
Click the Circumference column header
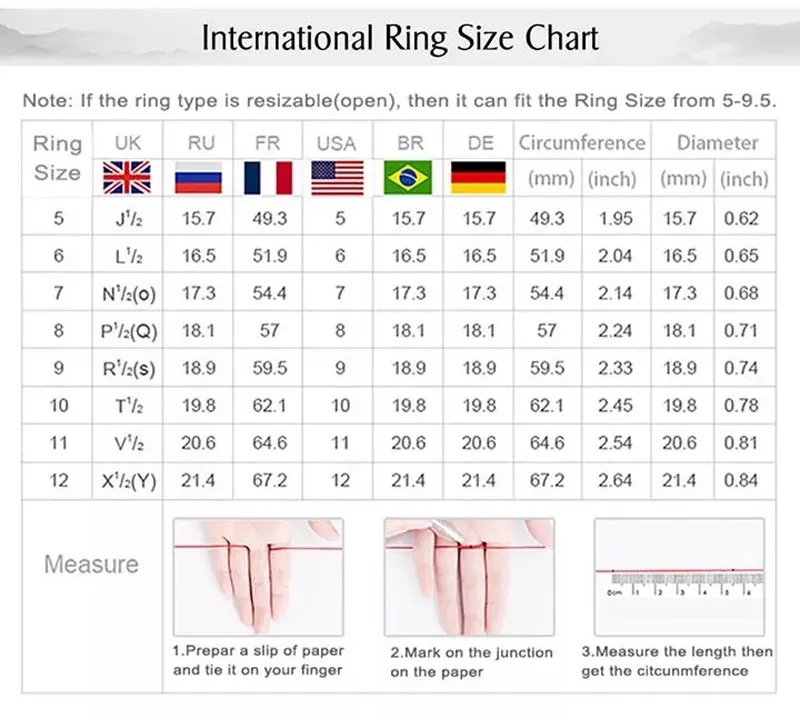click(582, 143)
